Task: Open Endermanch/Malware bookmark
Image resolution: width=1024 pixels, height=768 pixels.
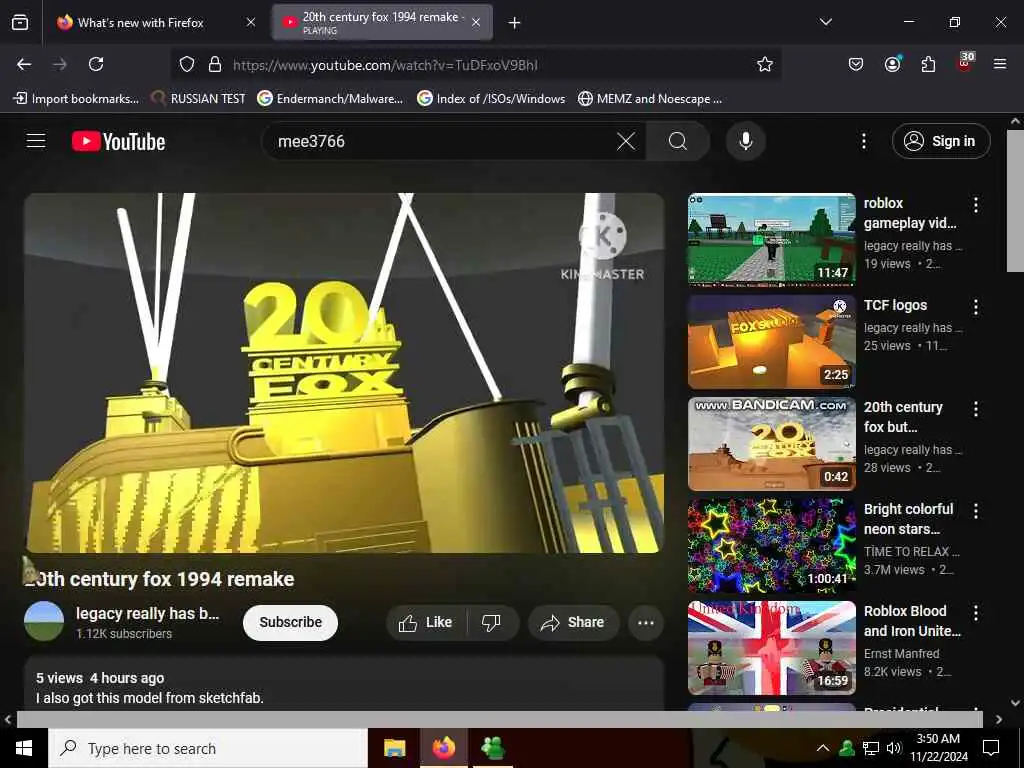Action: pyautogui.click(x=330, y=99)
